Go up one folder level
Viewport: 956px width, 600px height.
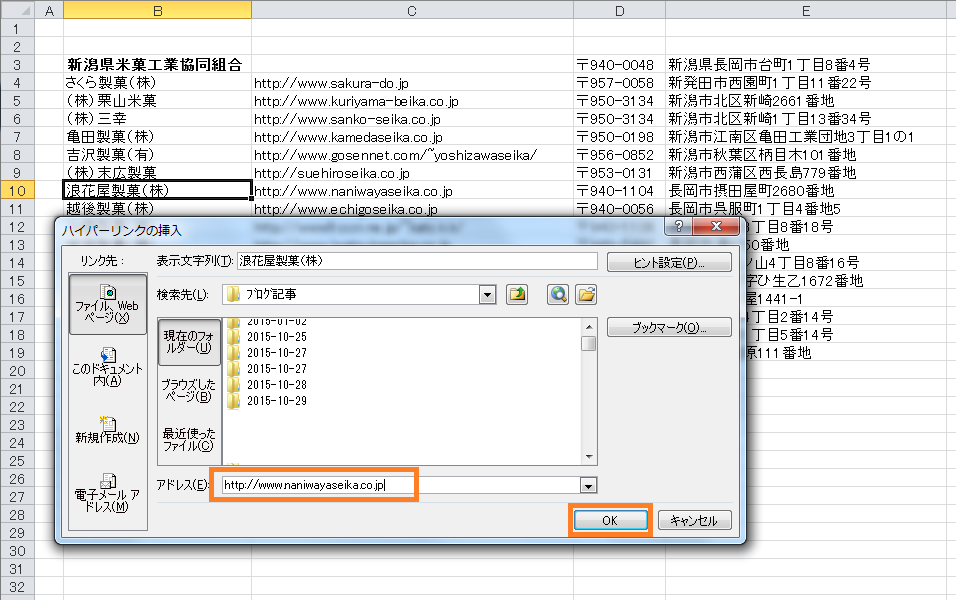[517, 294]
